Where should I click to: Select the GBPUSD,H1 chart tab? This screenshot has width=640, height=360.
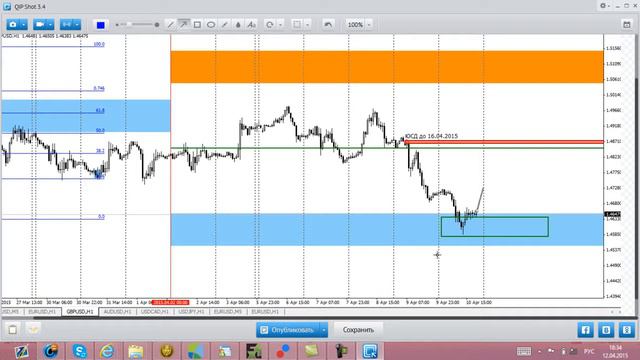pos(80,311)
